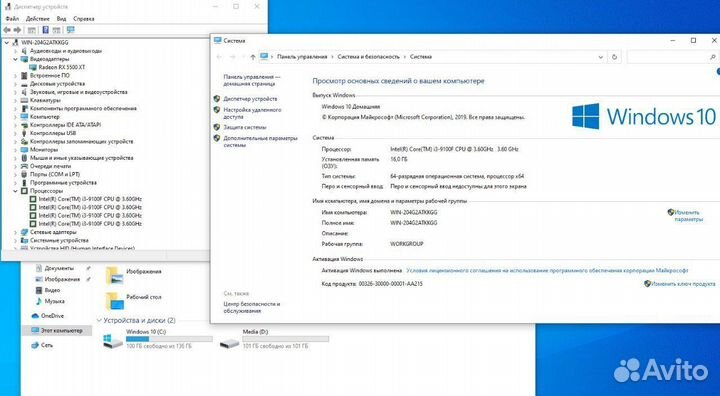
Task: Click the Изменить ключ продукта link
Action: tap(683, 284)
